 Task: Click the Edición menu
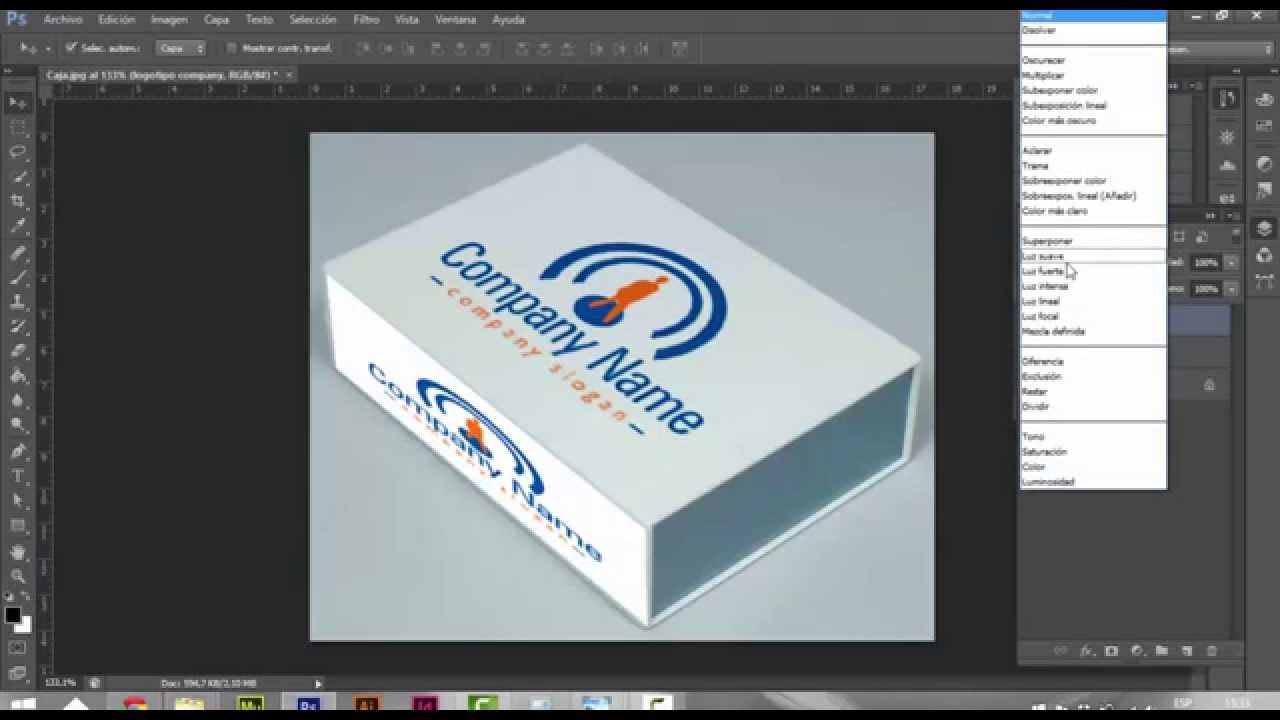(x=116, y=19)
